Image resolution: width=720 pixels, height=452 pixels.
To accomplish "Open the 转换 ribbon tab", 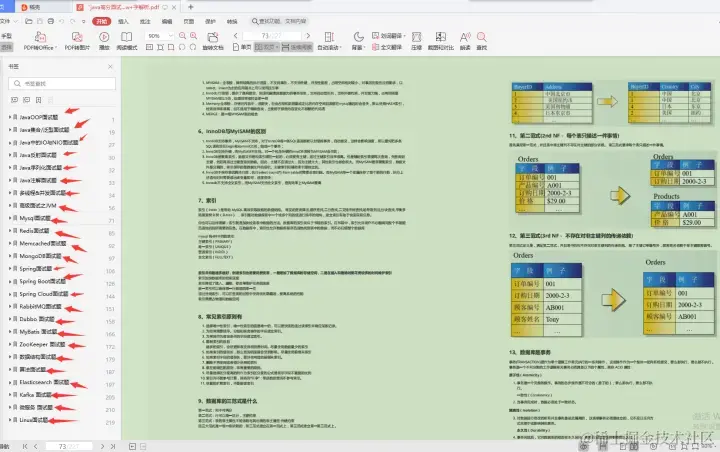I will coord(232,21).
